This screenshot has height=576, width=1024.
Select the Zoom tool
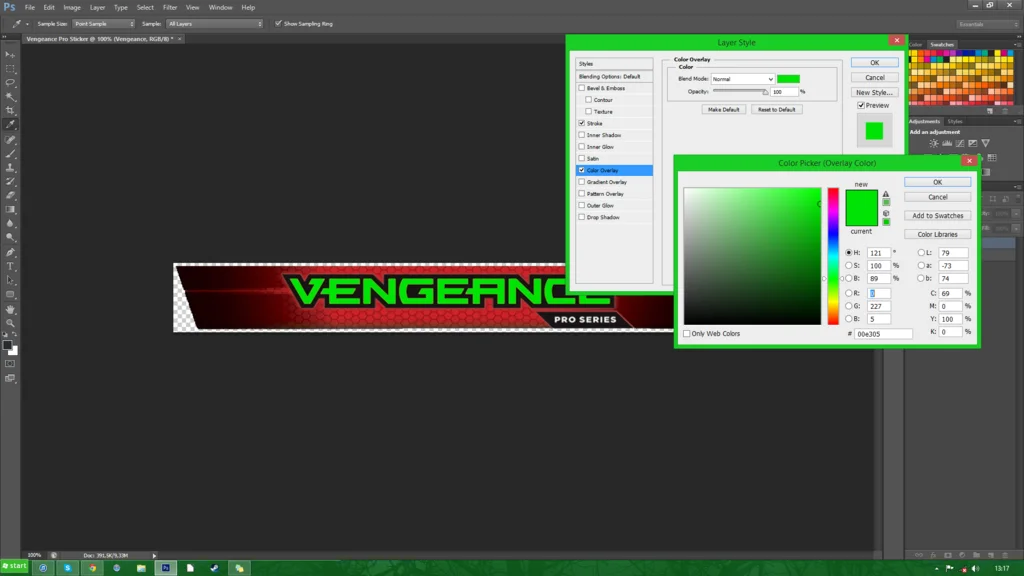click(10, 323)
